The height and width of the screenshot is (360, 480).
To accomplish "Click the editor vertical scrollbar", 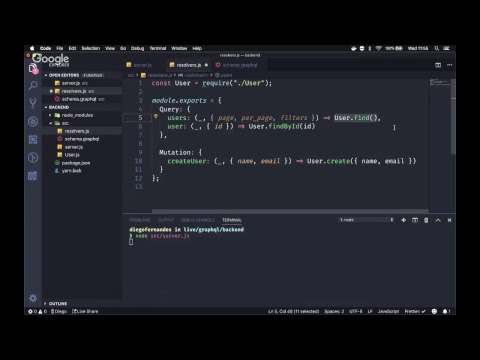I will [x=453, y=117].
